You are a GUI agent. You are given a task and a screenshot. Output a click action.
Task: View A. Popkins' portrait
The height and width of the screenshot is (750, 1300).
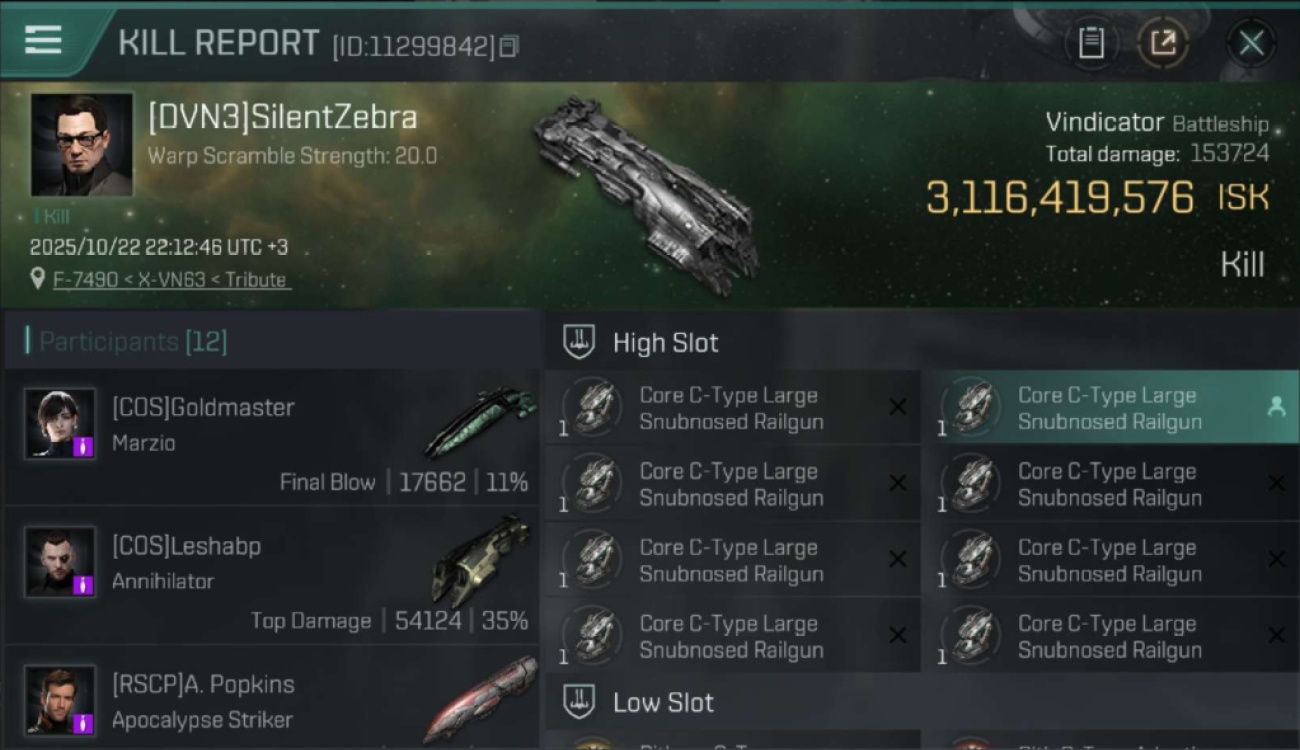click(60, 699)
